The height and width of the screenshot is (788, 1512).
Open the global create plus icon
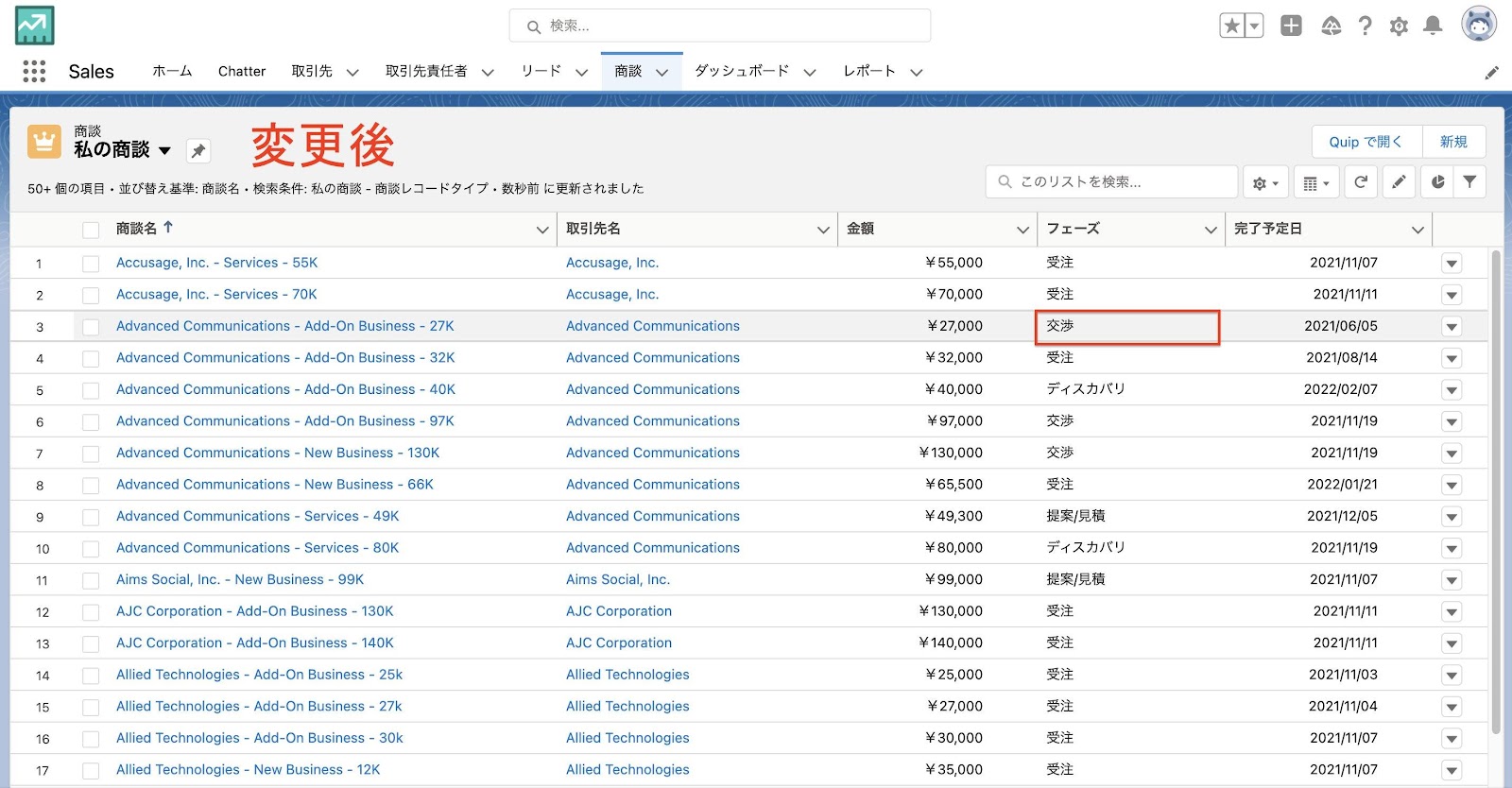1291,26
